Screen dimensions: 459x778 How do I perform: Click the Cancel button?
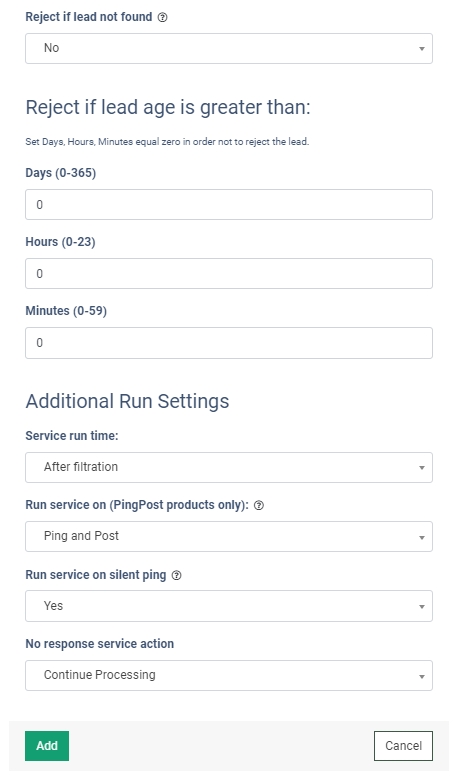click(x=403, y=746)
